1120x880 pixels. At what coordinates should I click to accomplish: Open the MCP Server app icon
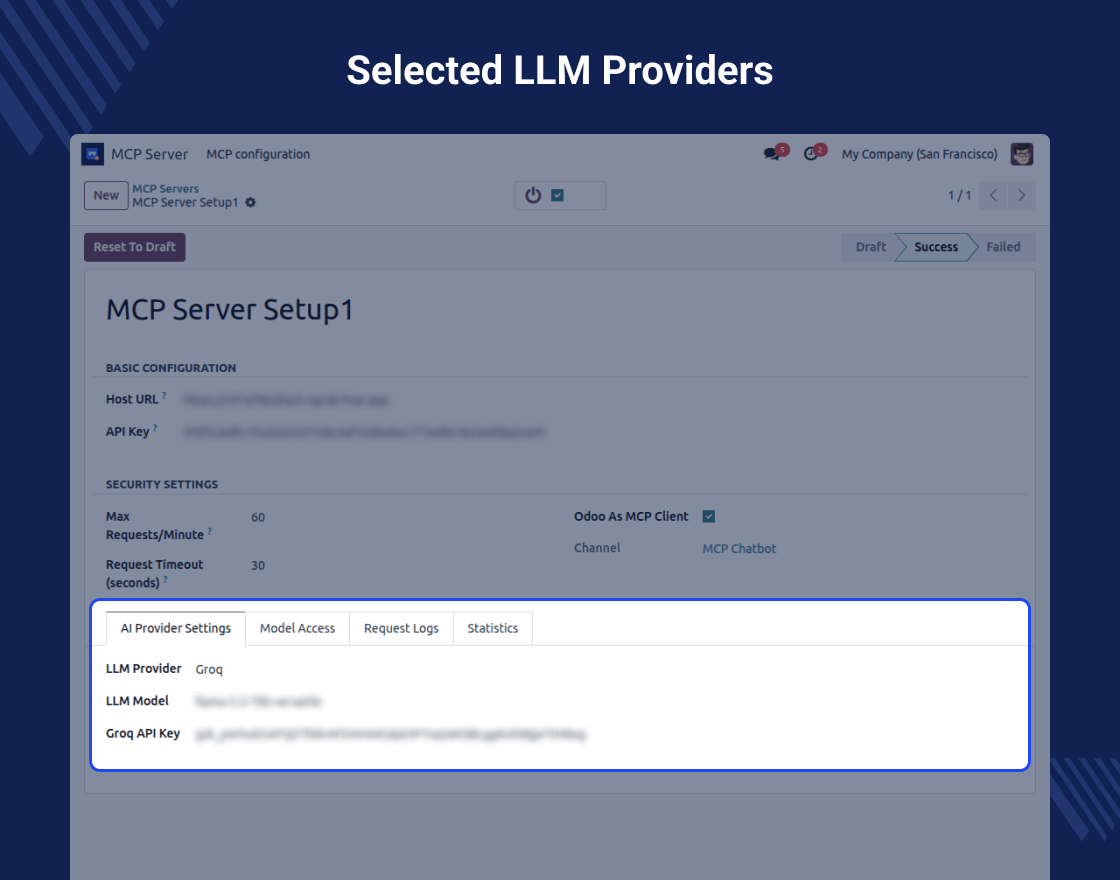(93, 154)
